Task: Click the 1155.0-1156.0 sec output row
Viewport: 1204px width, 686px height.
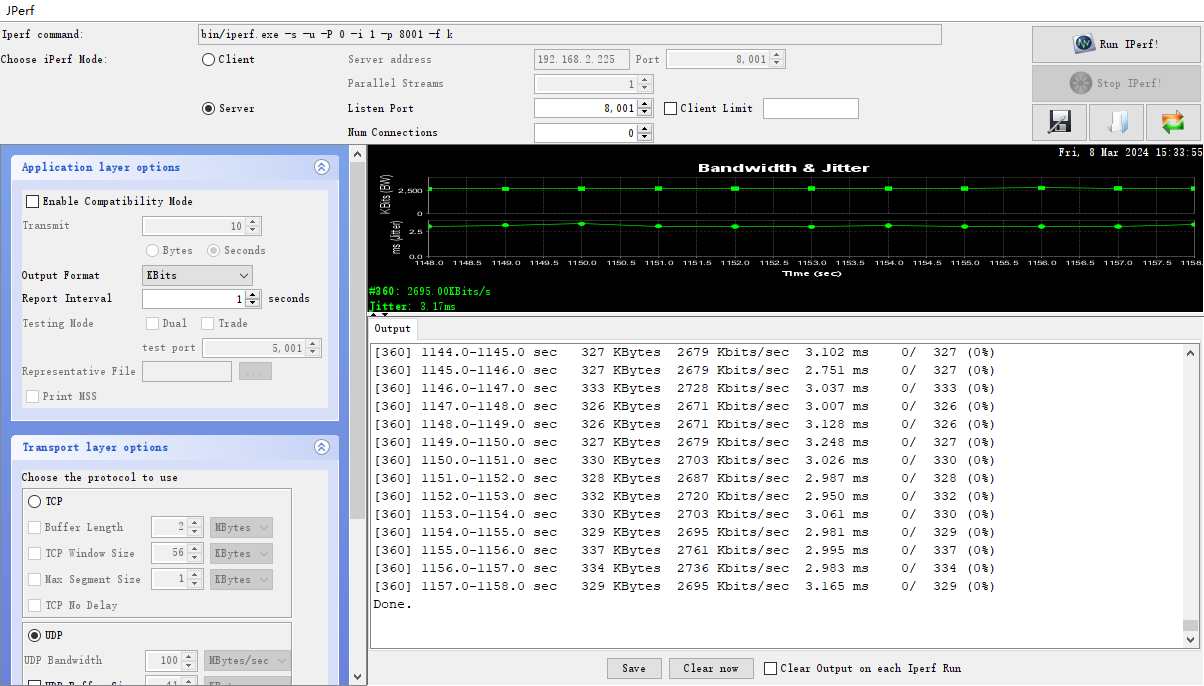Action: [684, 550]
